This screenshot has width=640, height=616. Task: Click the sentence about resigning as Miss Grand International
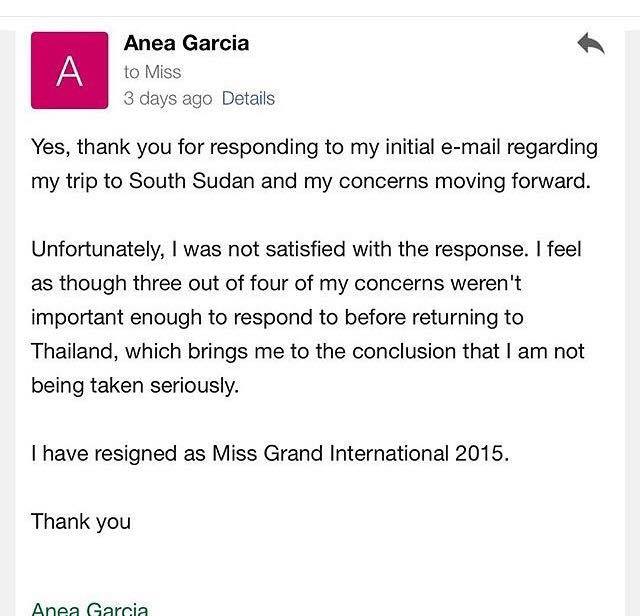click(270, 453)
